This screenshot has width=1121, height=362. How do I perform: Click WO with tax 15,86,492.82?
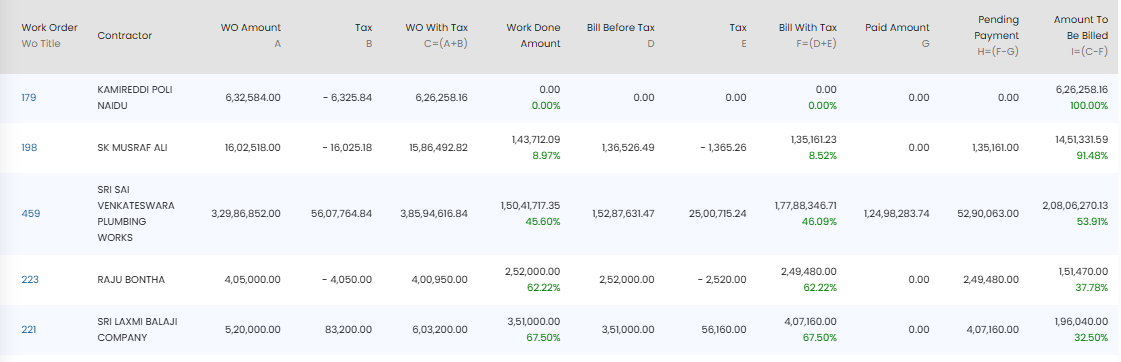(x=438, y=147)
